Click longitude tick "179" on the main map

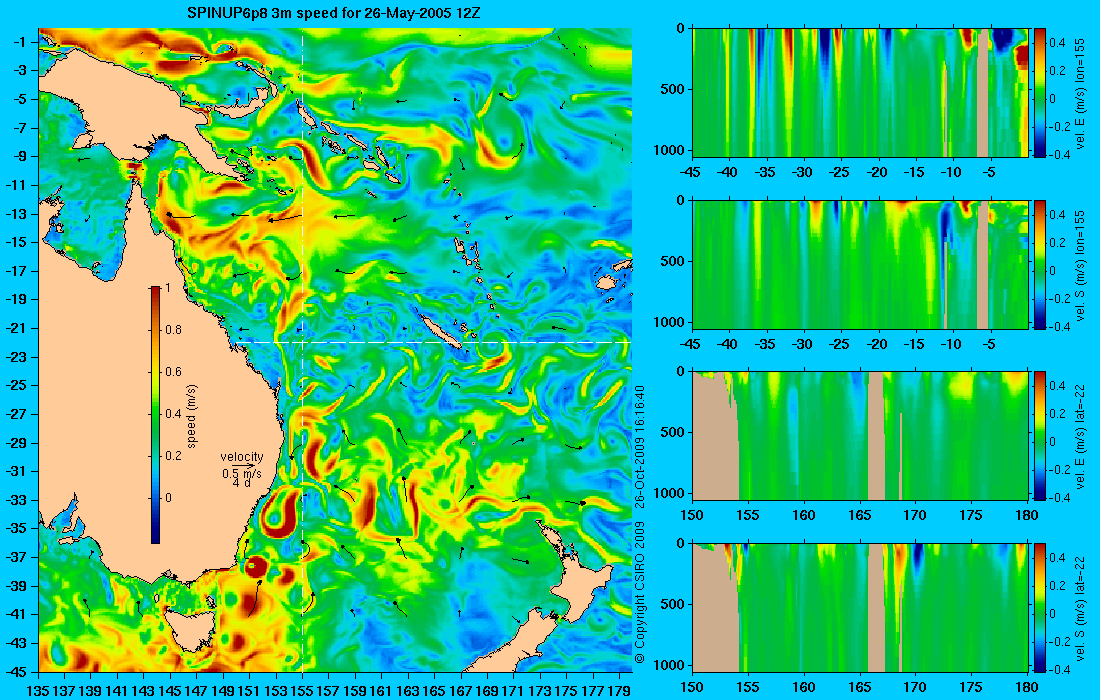tap(619, 691)
